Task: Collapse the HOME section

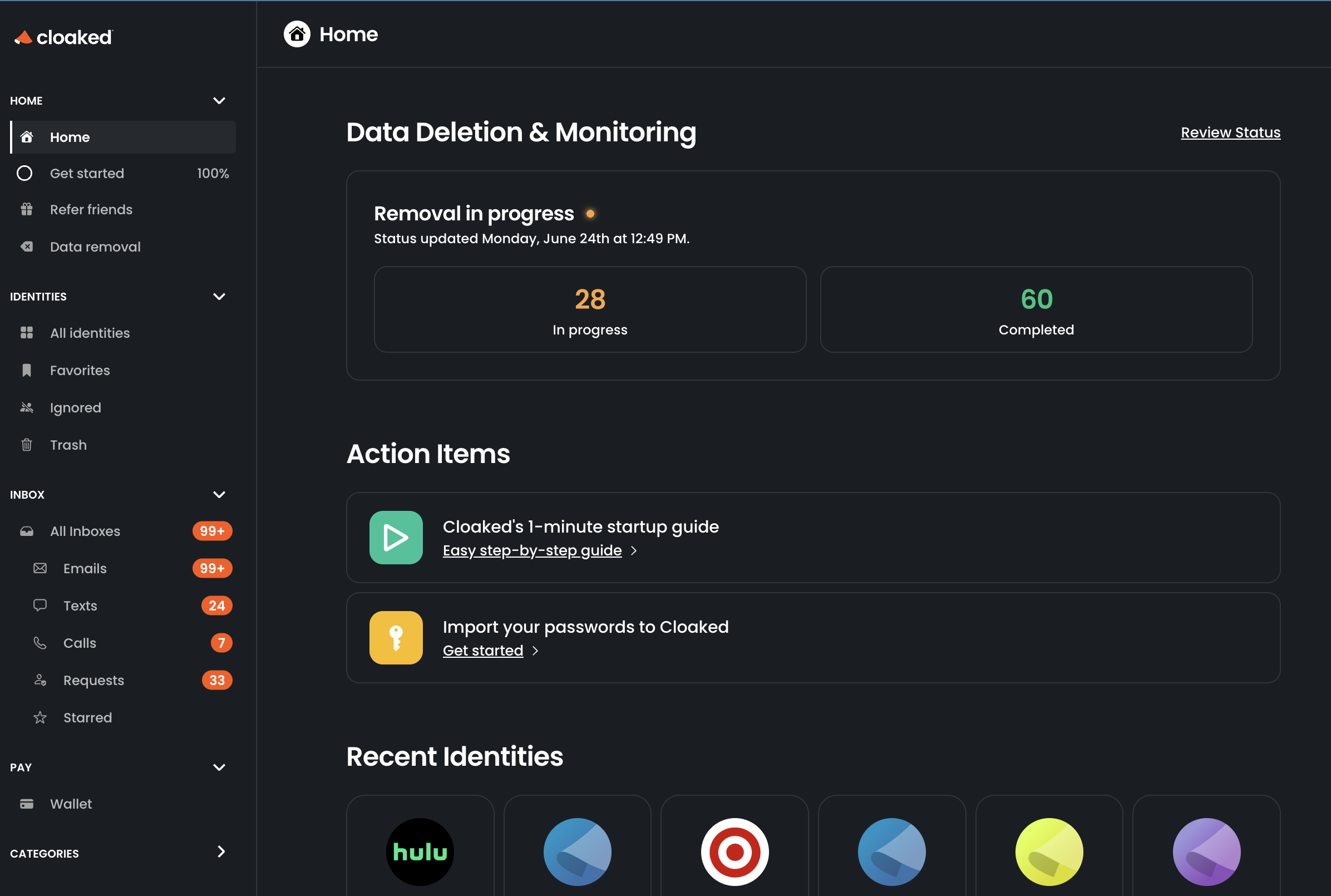Action: click(219, 101)
